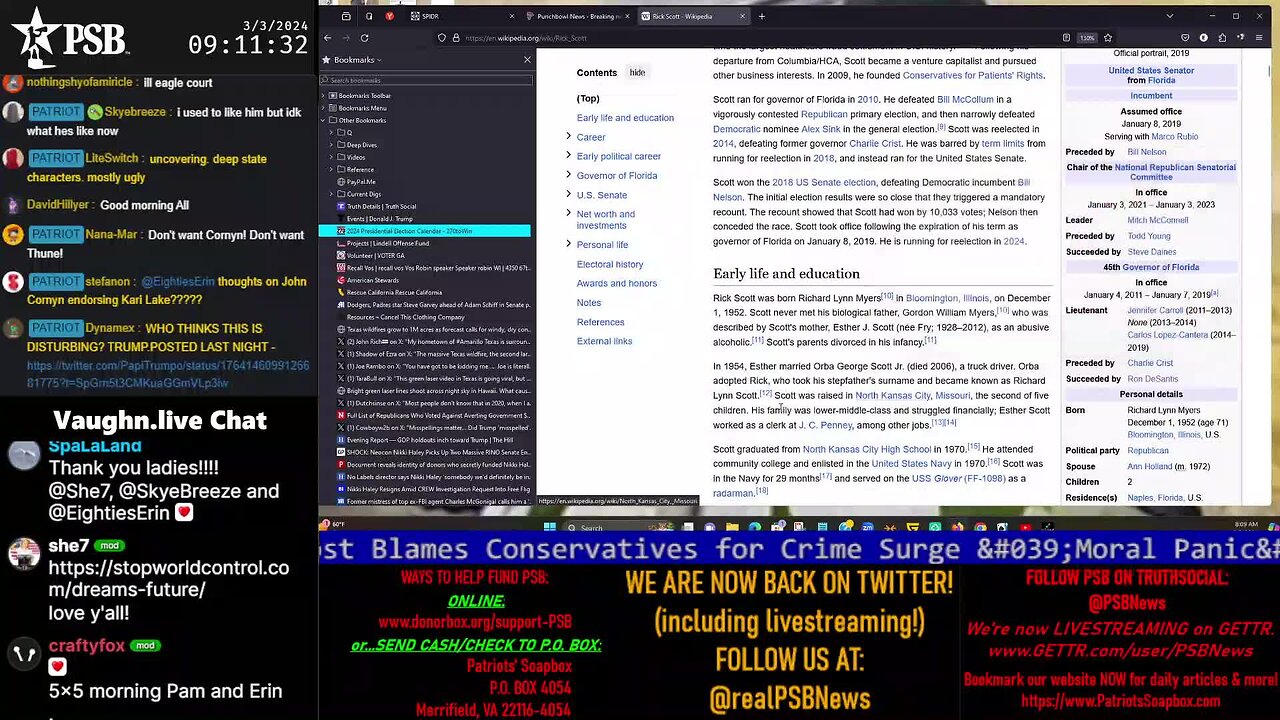
Task: Click the Search bookmarks field
Action: 425,80
